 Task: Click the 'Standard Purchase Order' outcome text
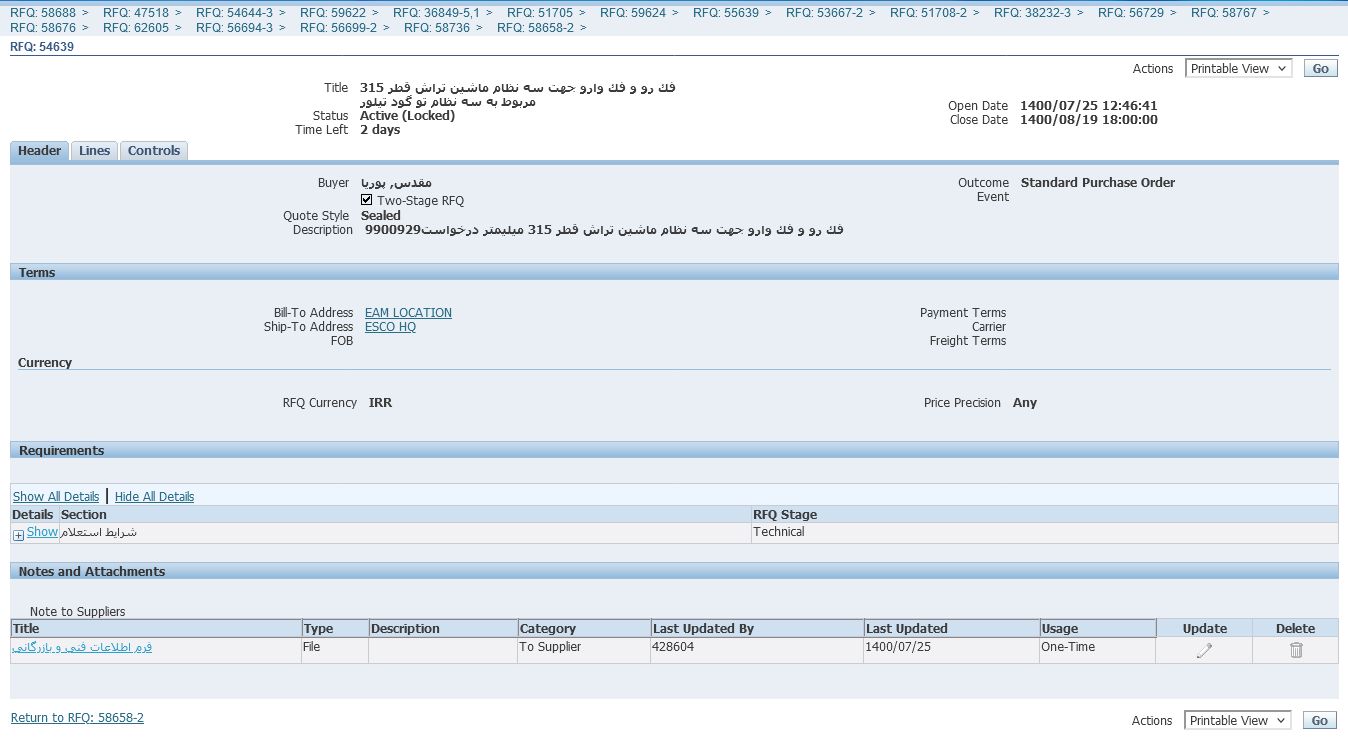click(x=1098, y=183)
